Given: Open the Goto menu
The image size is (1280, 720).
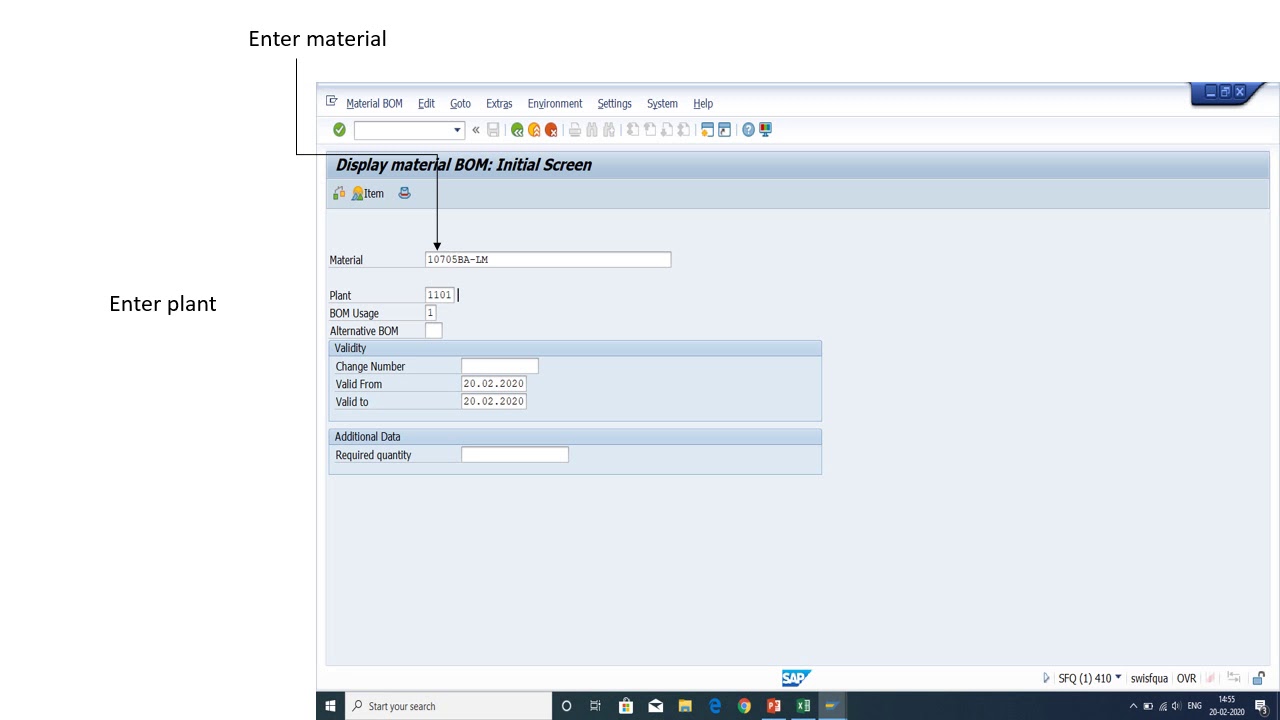Looking at the screenshot, I should (460, 104).
